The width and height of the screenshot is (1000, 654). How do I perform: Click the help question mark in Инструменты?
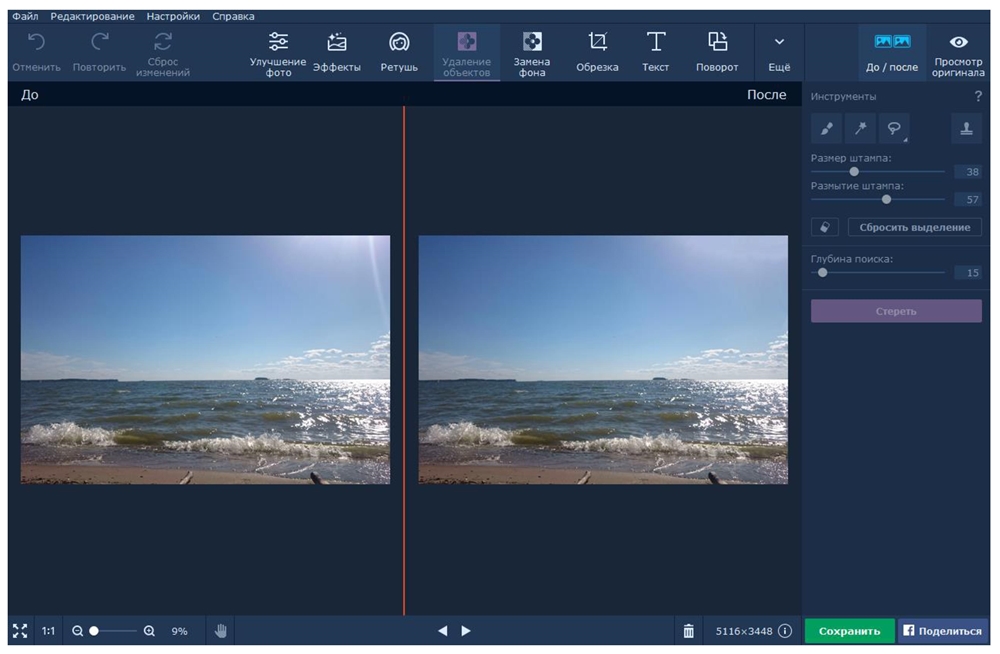(978, 96)
